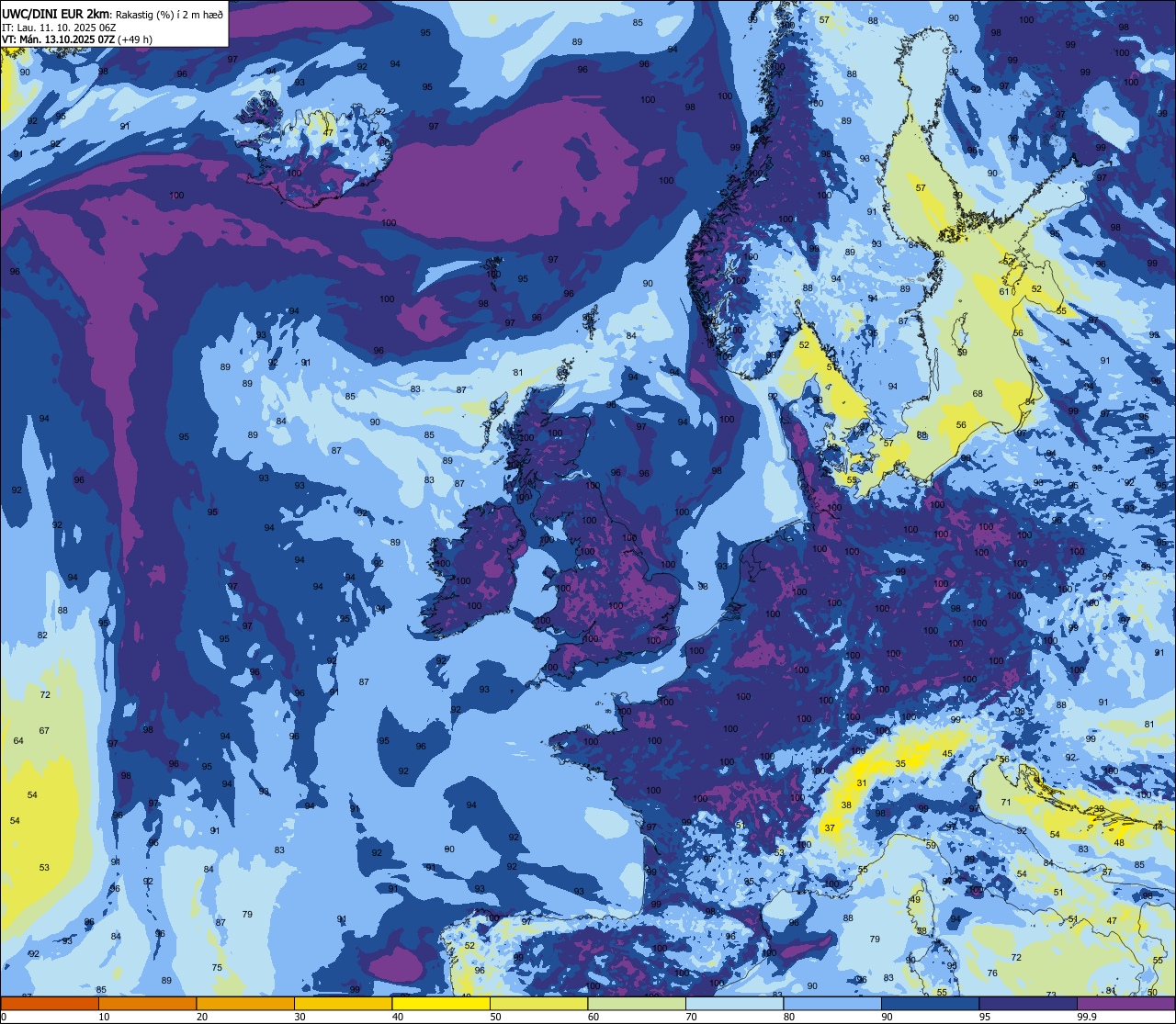1176x1024 pixels.
Task: Click legend tick label "60"
Action: pos(594,1017)
